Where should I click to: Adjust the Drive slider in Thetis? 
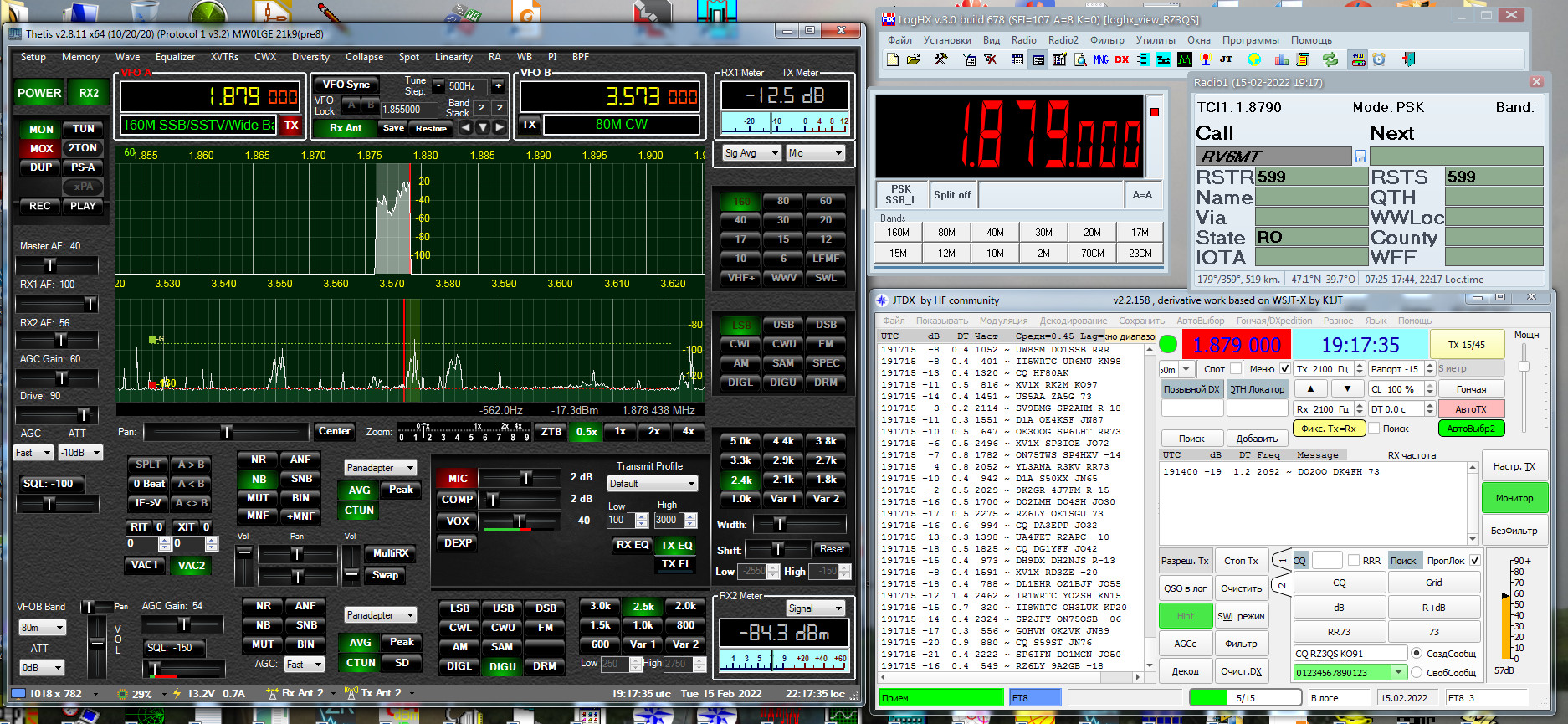57,415
